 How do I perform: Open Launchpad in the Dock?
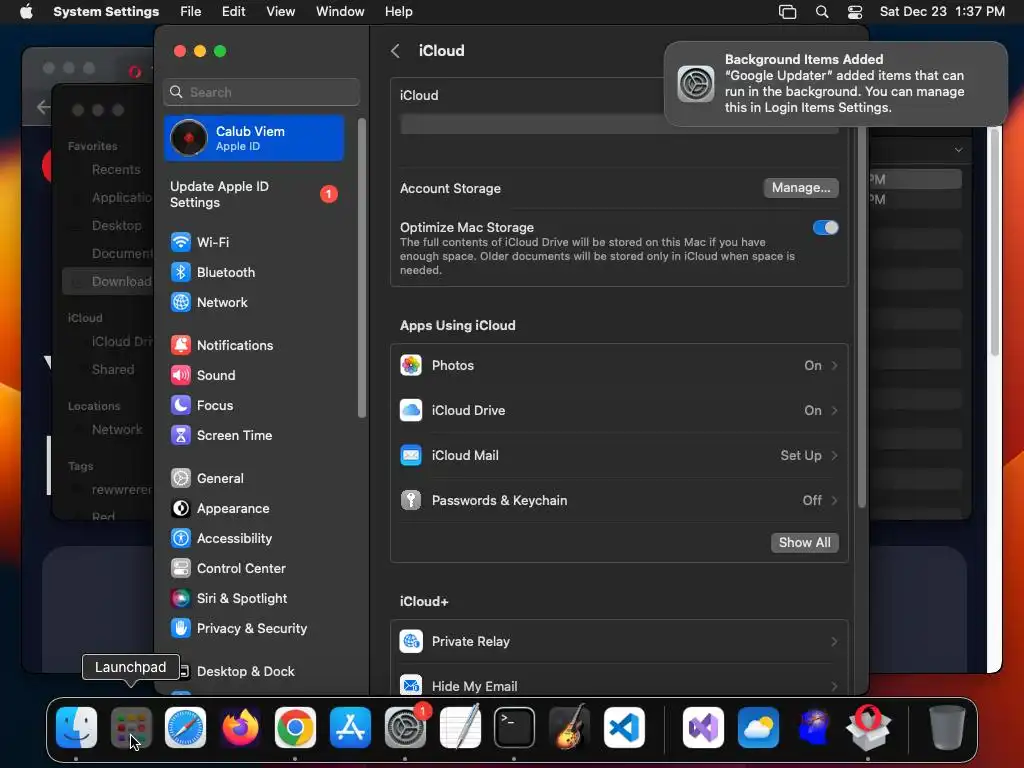pyautogui.click(x=131, y=727)
